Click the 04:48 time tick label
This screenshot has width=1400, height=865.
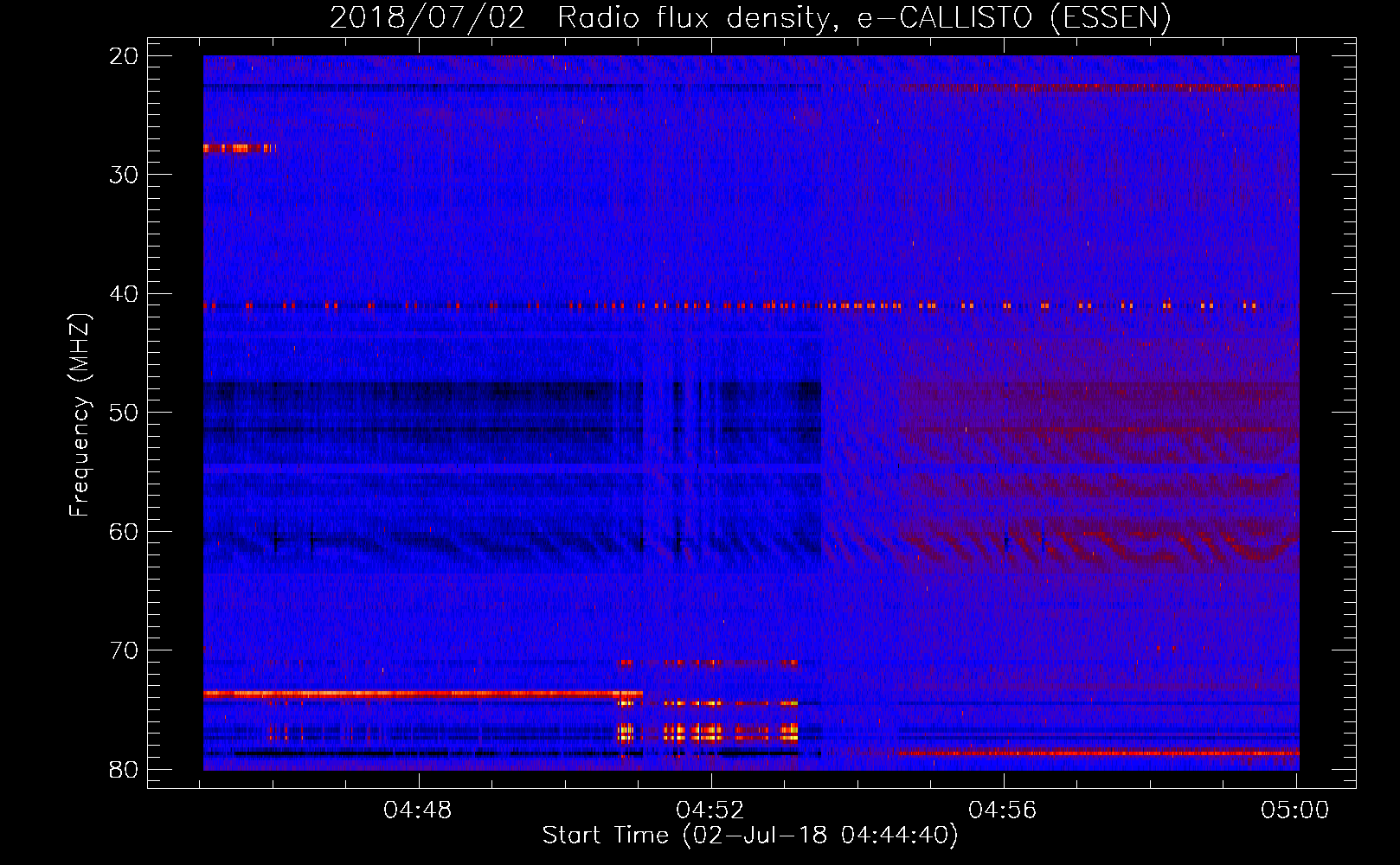pos(418,811)
